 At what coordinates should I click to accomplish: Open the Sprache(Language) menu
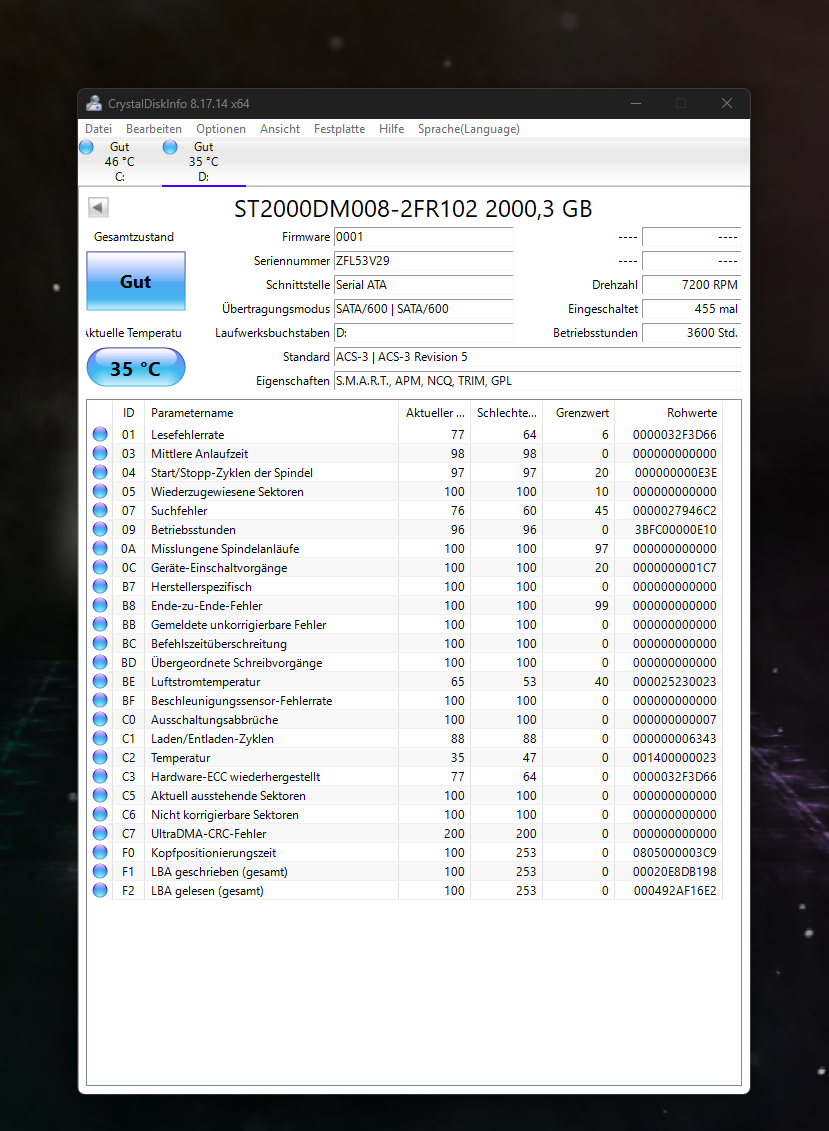pyautogui.click(x=468, y=128)
